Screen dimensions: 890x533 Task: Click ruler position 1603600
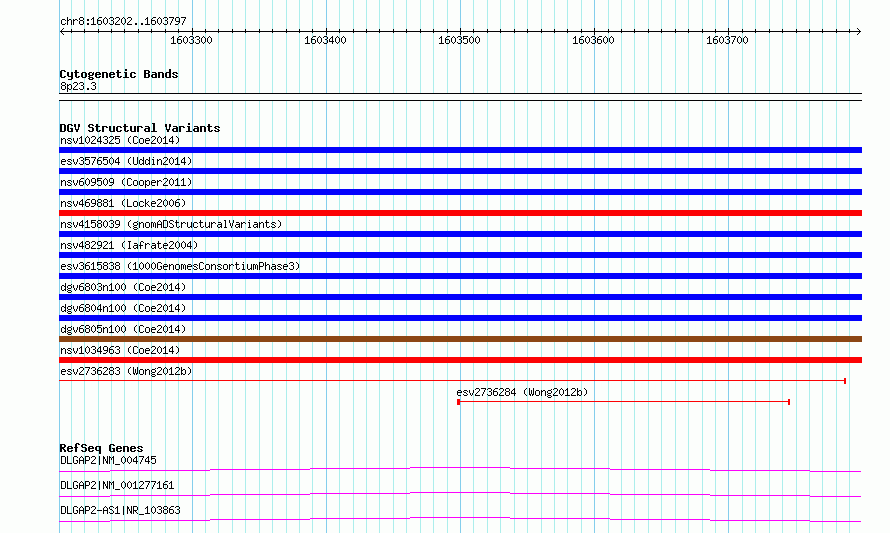click(x=593, y=40)
